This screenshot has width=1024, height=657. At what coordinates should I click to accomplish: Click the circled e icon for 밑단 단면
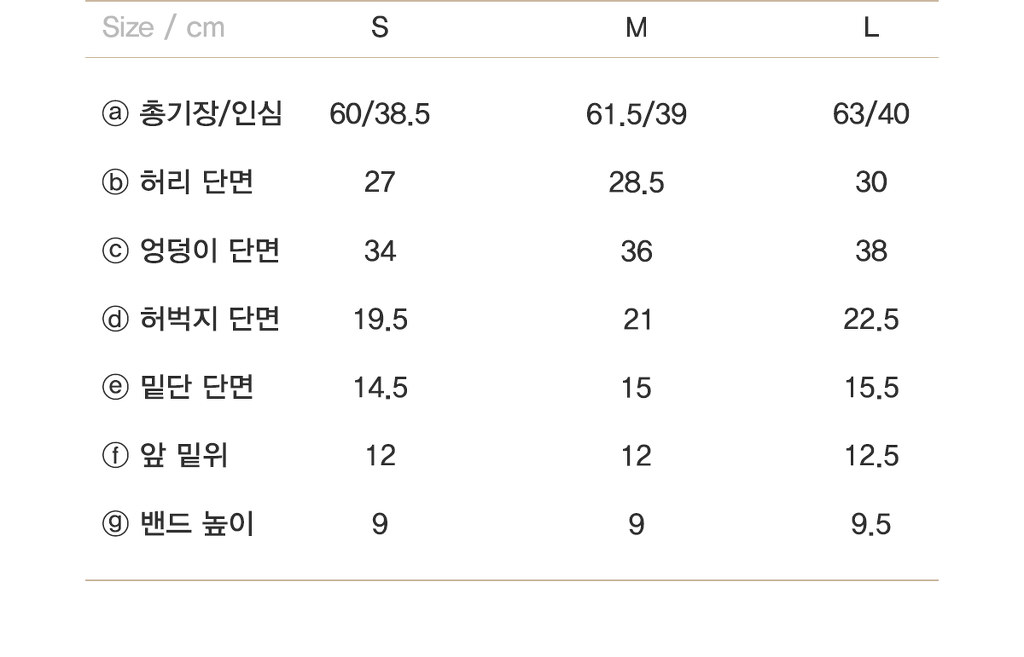[x=115, y=387]
